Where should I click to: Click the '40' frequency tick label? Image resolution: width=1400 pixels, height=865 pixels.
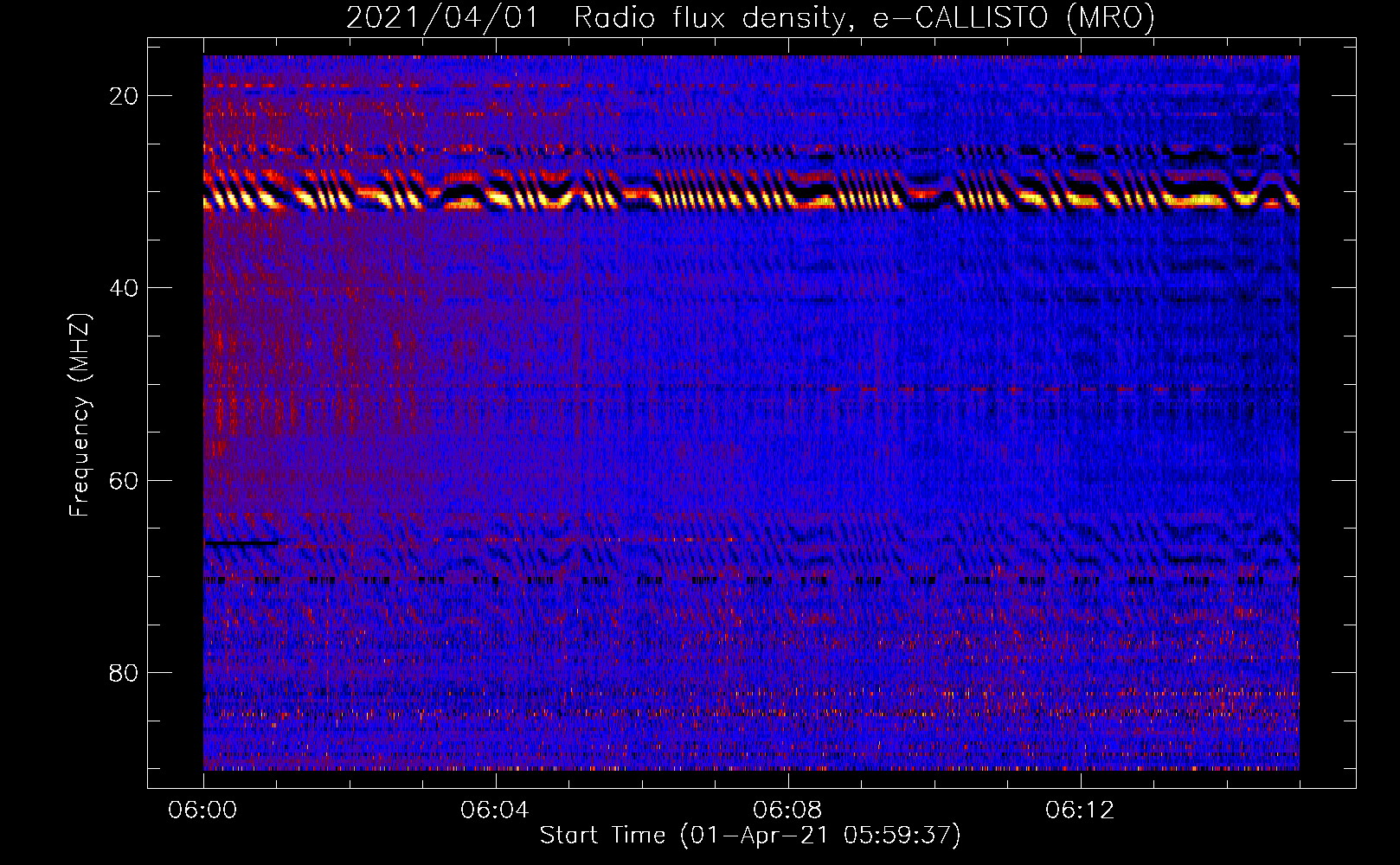pos(124,288)
